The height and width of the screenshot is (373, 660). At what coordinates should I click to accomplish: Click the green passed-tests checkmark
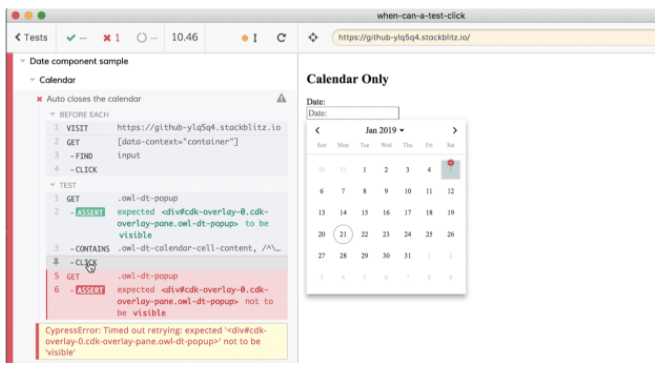[x=71, y=38]
